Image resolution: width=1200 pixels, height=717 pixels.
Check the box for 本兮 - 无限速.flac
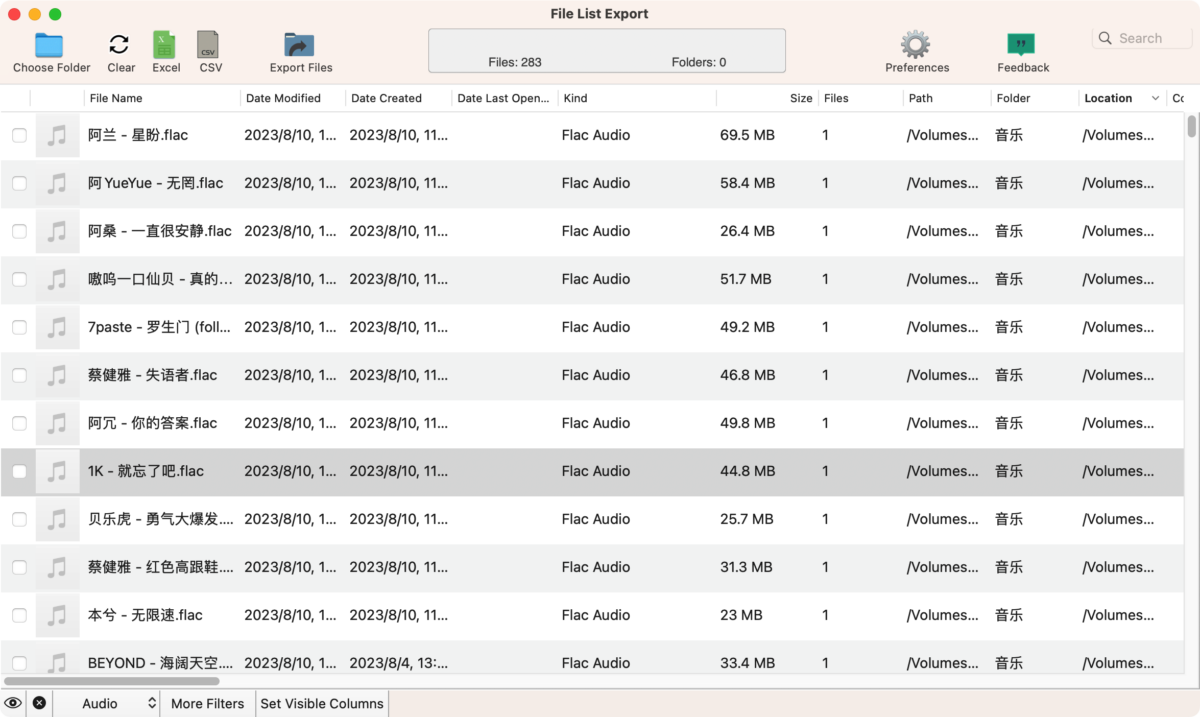point(19,615)
